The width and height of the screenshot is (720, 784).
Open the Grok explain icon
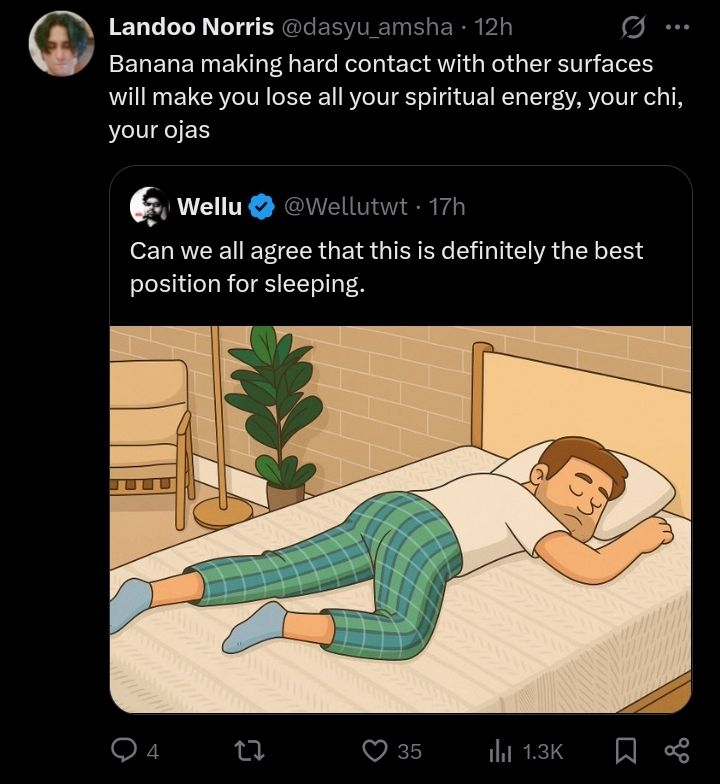coord(633,27)
